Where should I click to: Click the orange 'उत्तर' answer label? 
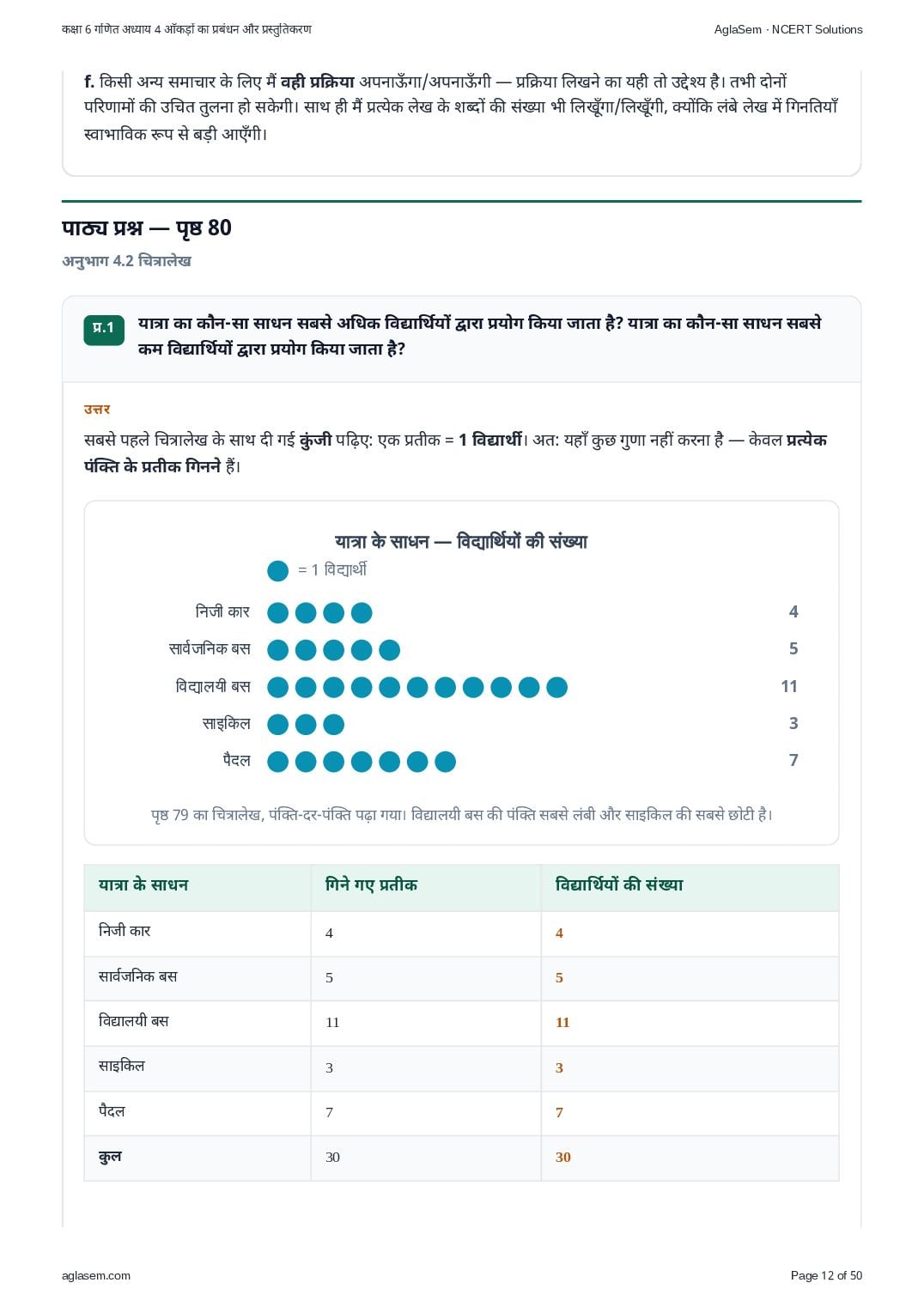click(x=97, y=410)
